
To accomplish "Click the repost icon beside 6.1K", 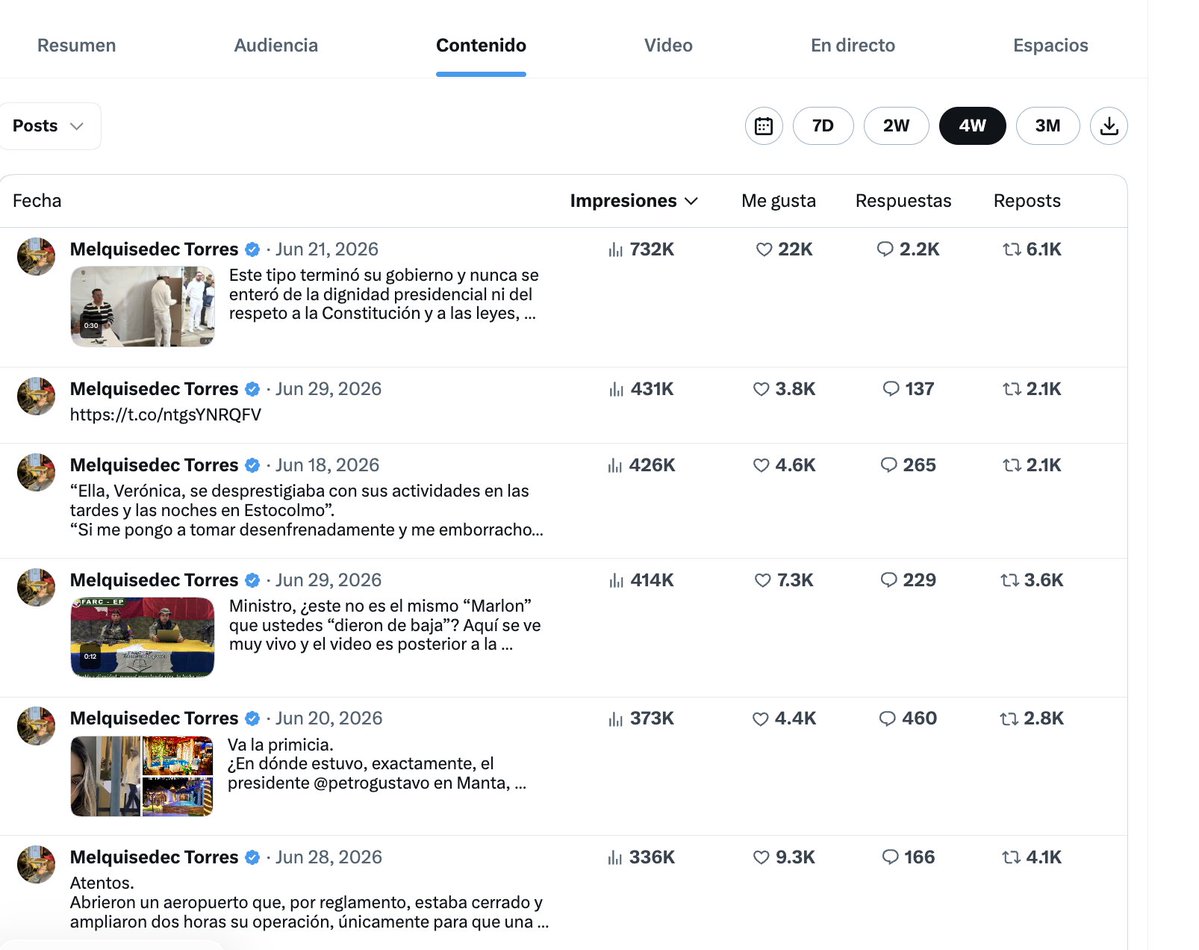I will tap(1012, 249).
